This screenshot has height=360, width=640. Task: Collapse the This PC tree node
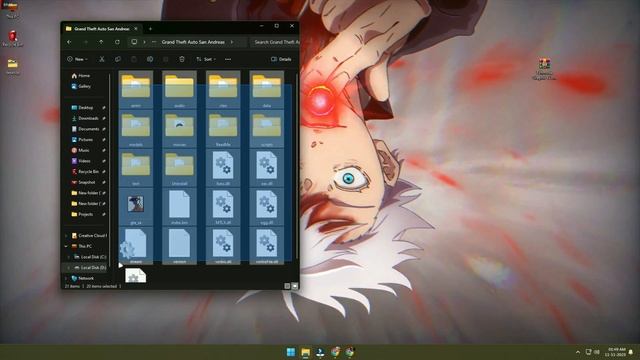point(66,246)
